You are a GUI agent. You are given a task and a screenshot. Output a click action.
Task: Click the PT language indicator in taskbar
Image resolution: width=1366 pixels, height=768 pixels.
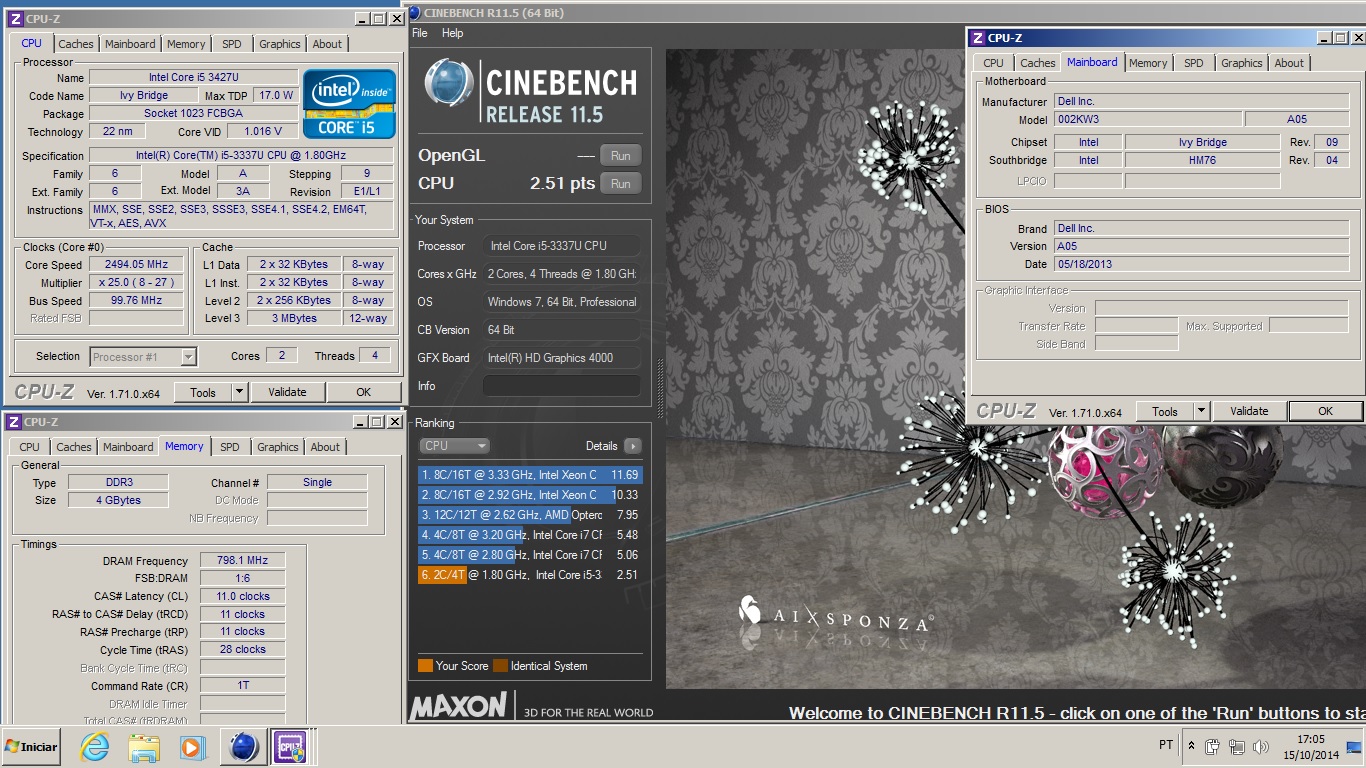coord(1166,745)
